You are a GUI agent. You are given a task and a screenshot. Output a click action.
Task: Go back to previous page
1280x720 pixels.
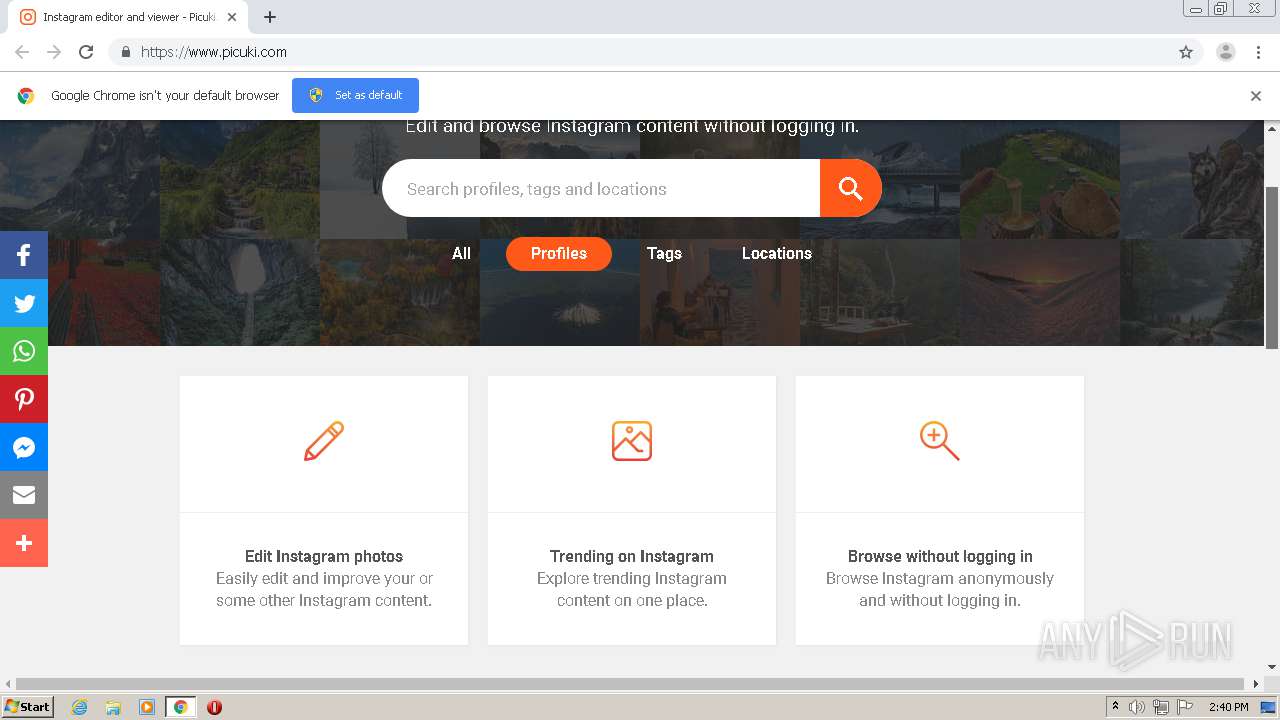[x=22, y=52]
